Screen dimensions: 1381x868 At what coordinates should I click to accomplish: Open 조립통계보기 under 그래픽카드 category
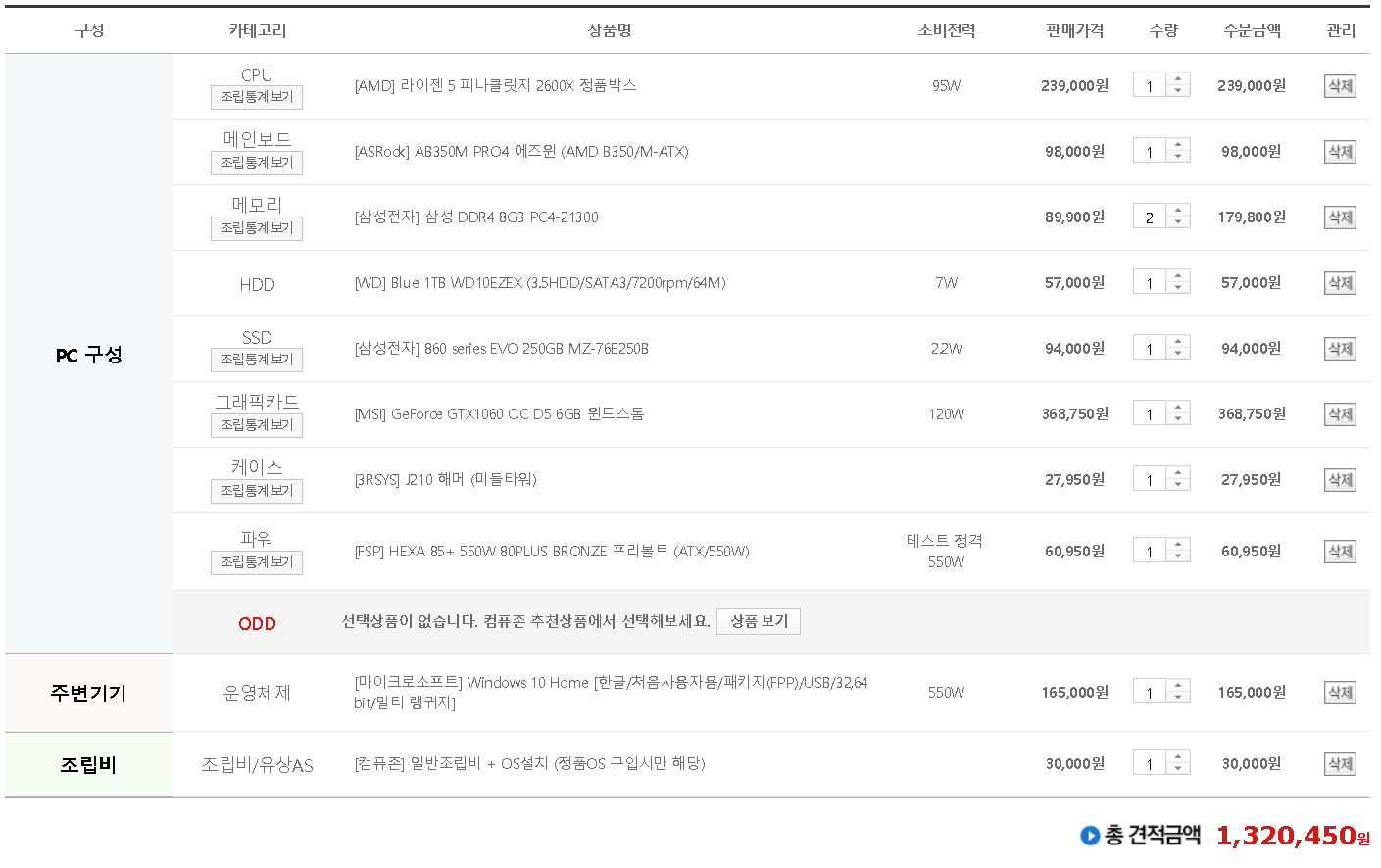coord(257,425)
